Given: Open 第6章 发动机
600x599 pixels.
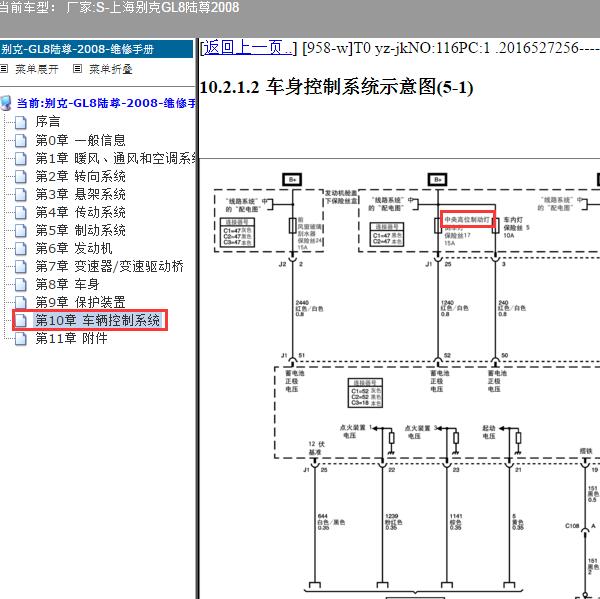Looking at the screenshot, I should point(74,248).
